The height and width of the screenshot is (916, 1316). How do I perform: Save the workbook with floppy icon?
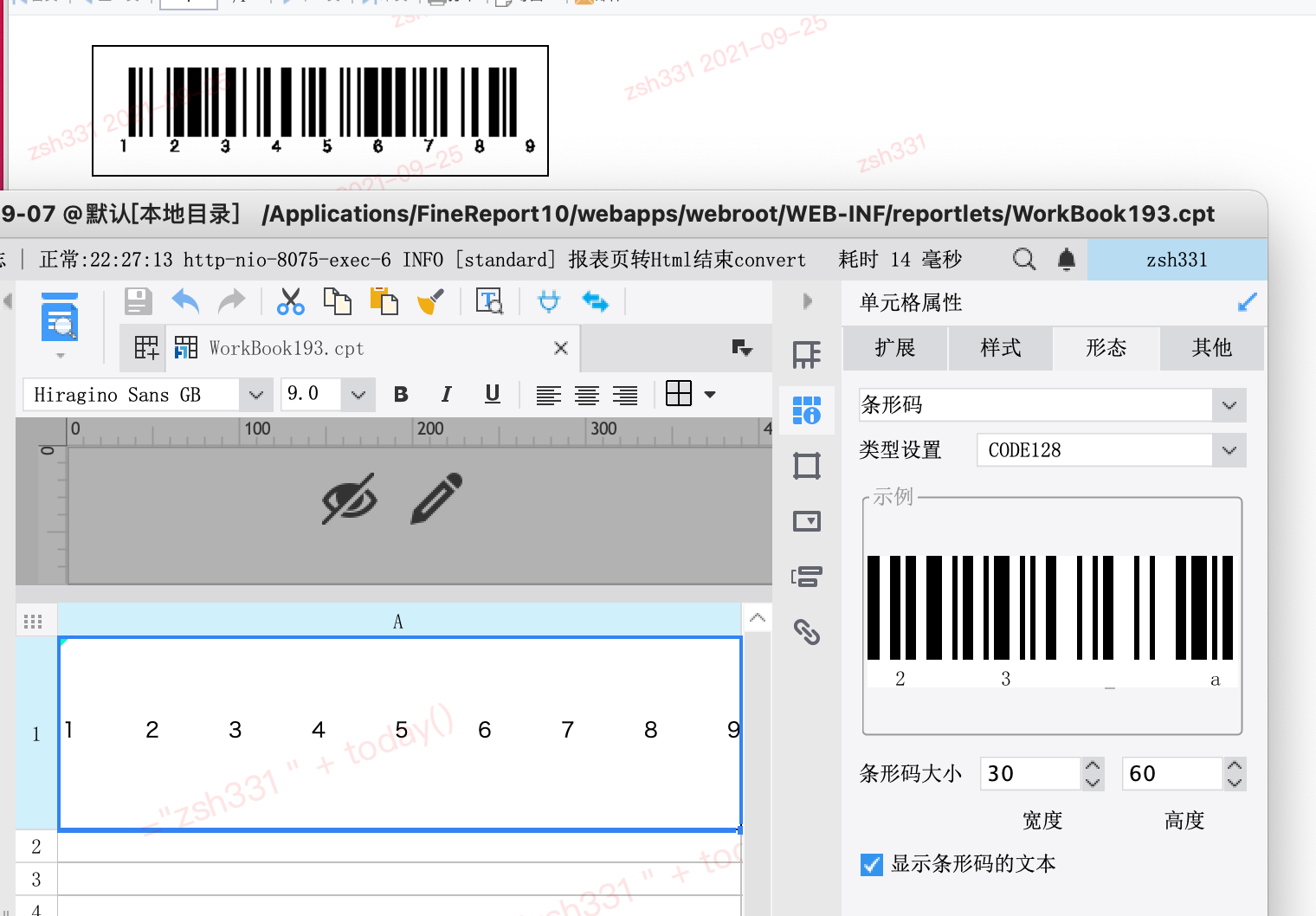(x=138, y=301)
